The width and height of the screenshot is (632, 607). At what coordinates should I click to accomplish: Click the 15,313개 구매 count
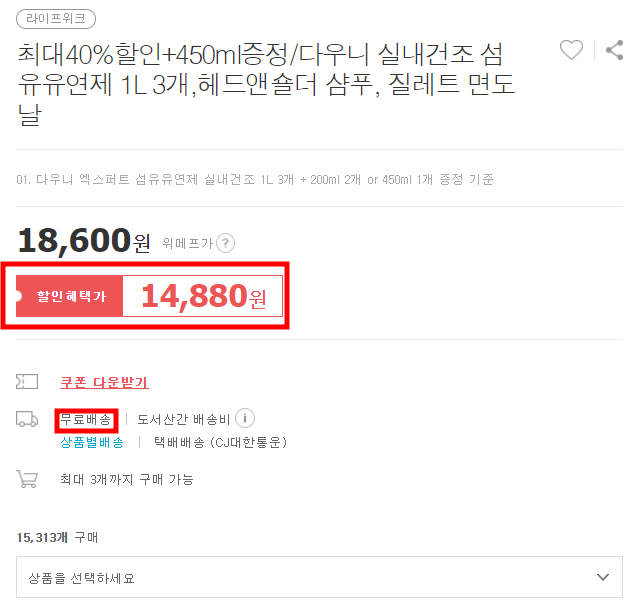pos(57,538)
